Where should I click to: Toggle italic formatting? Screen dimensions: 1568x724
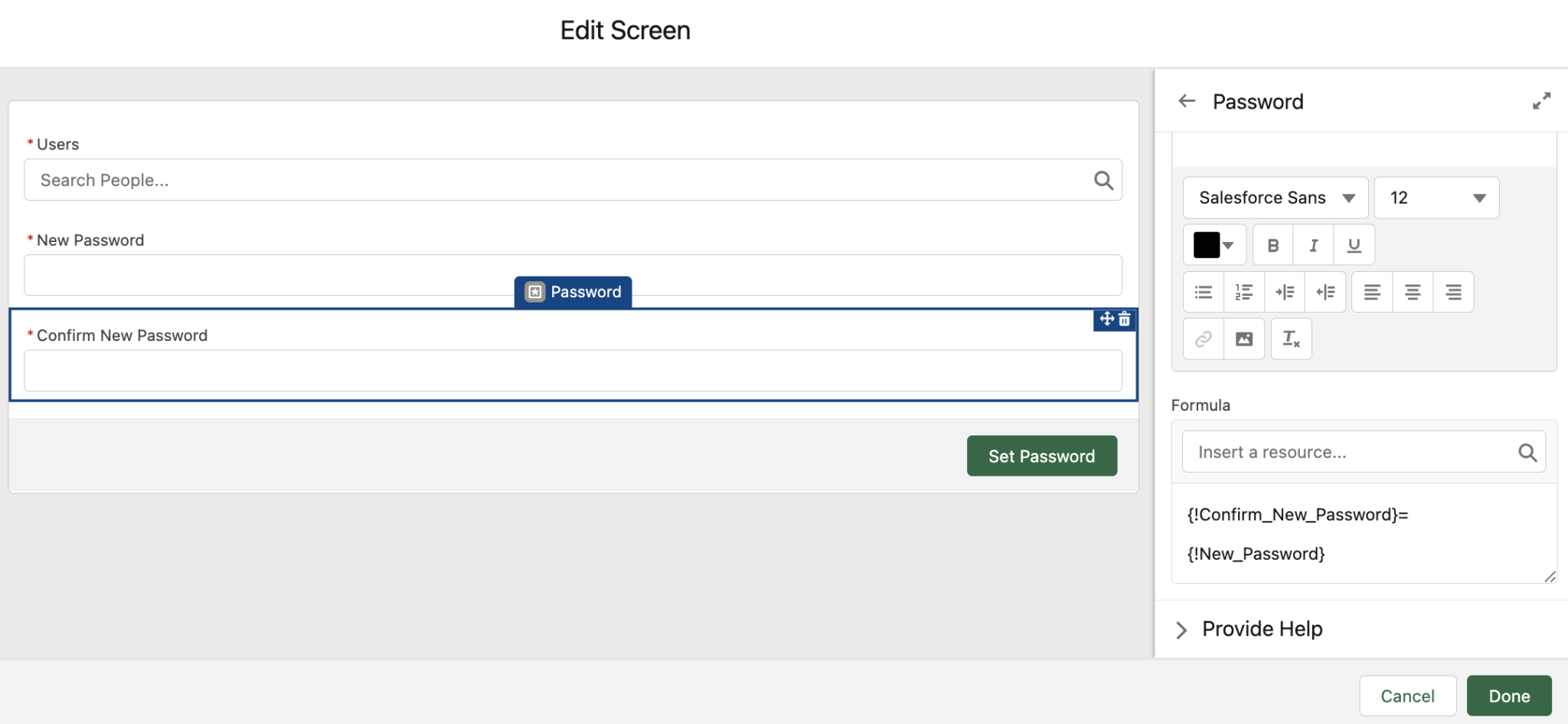[1313, 244]
